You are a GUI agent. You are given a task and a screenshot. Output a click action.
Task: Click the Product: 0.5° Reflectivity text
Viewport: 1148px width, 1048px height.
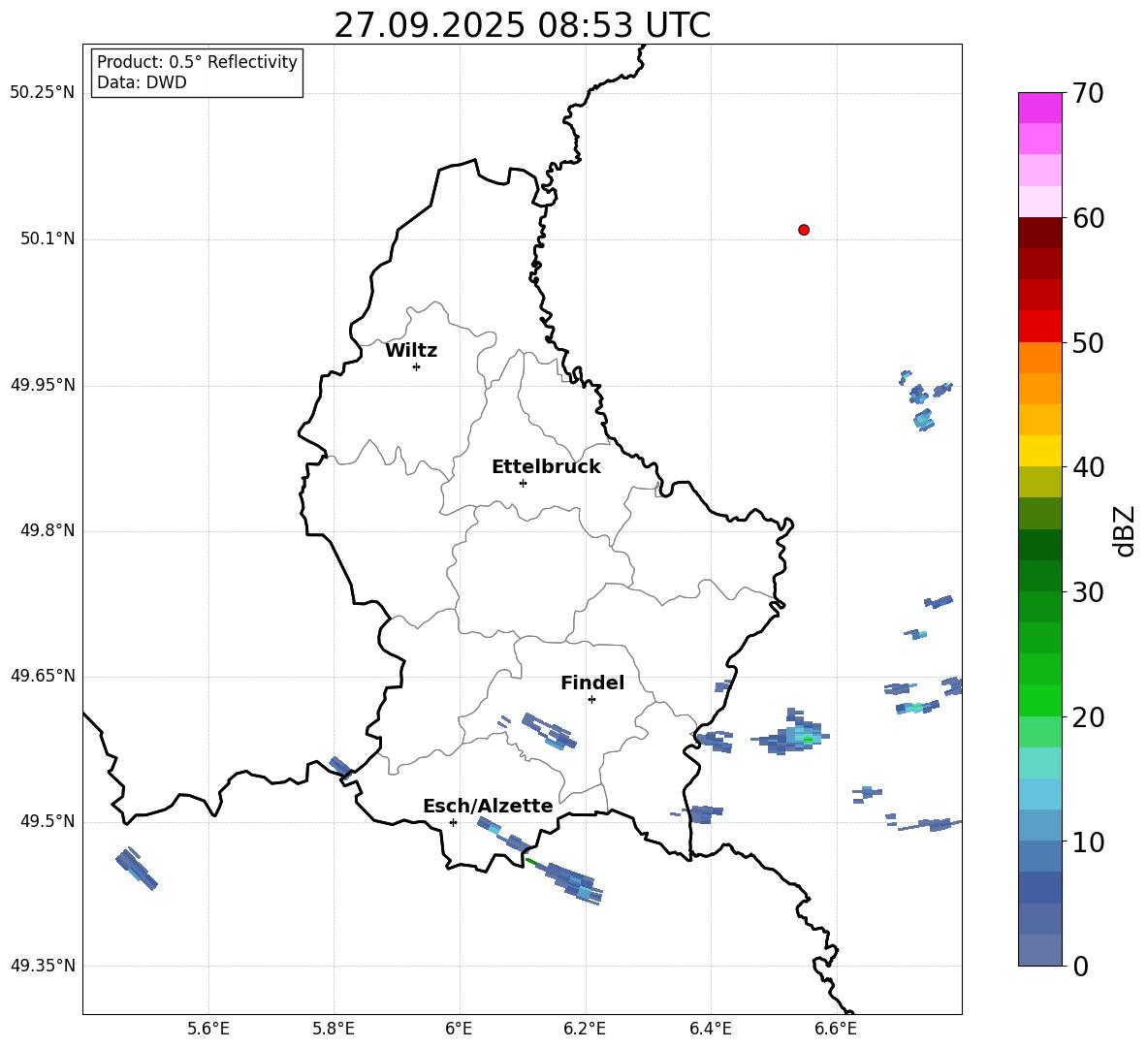point(197,61)
